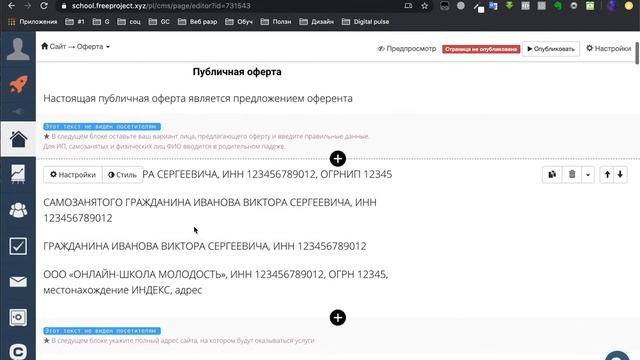The width and height of the screenshot is (640, 360).
Task: Move the selected block up
Action: click(x=607, y=175)
